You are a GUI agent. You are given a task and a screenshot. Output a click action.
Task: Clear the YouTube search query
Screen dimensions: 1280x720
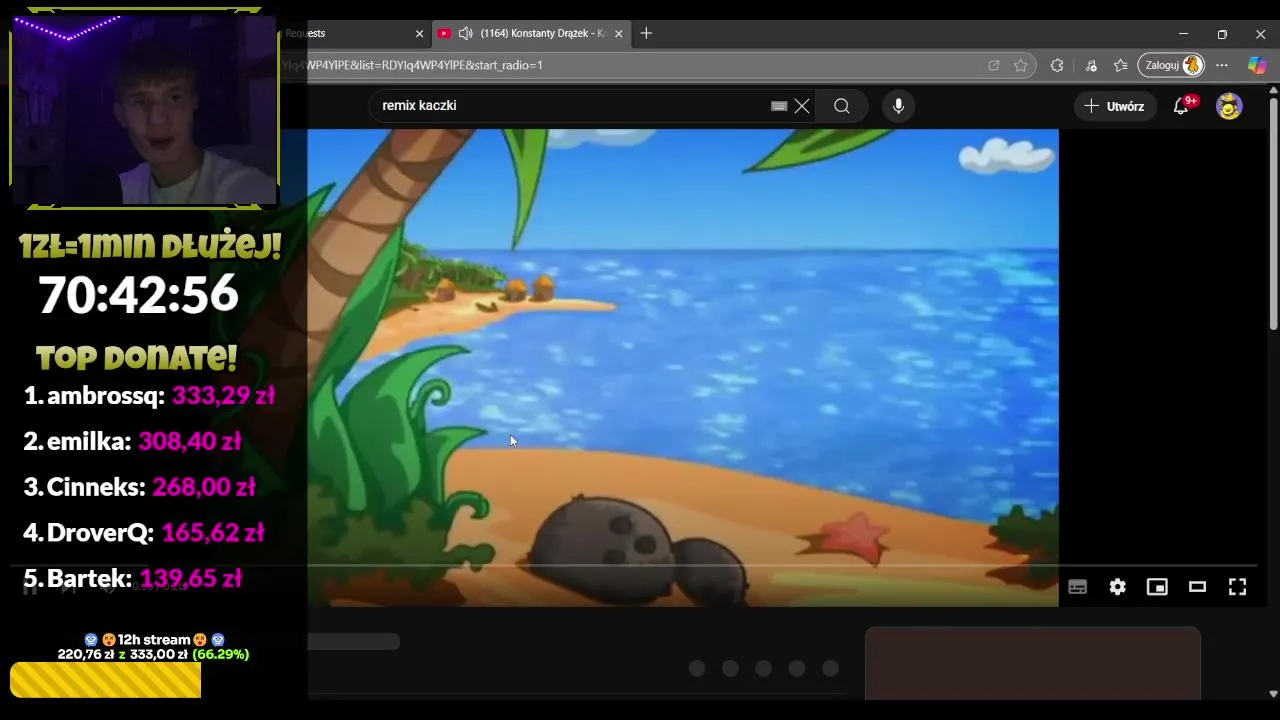[x=802, y=106]
